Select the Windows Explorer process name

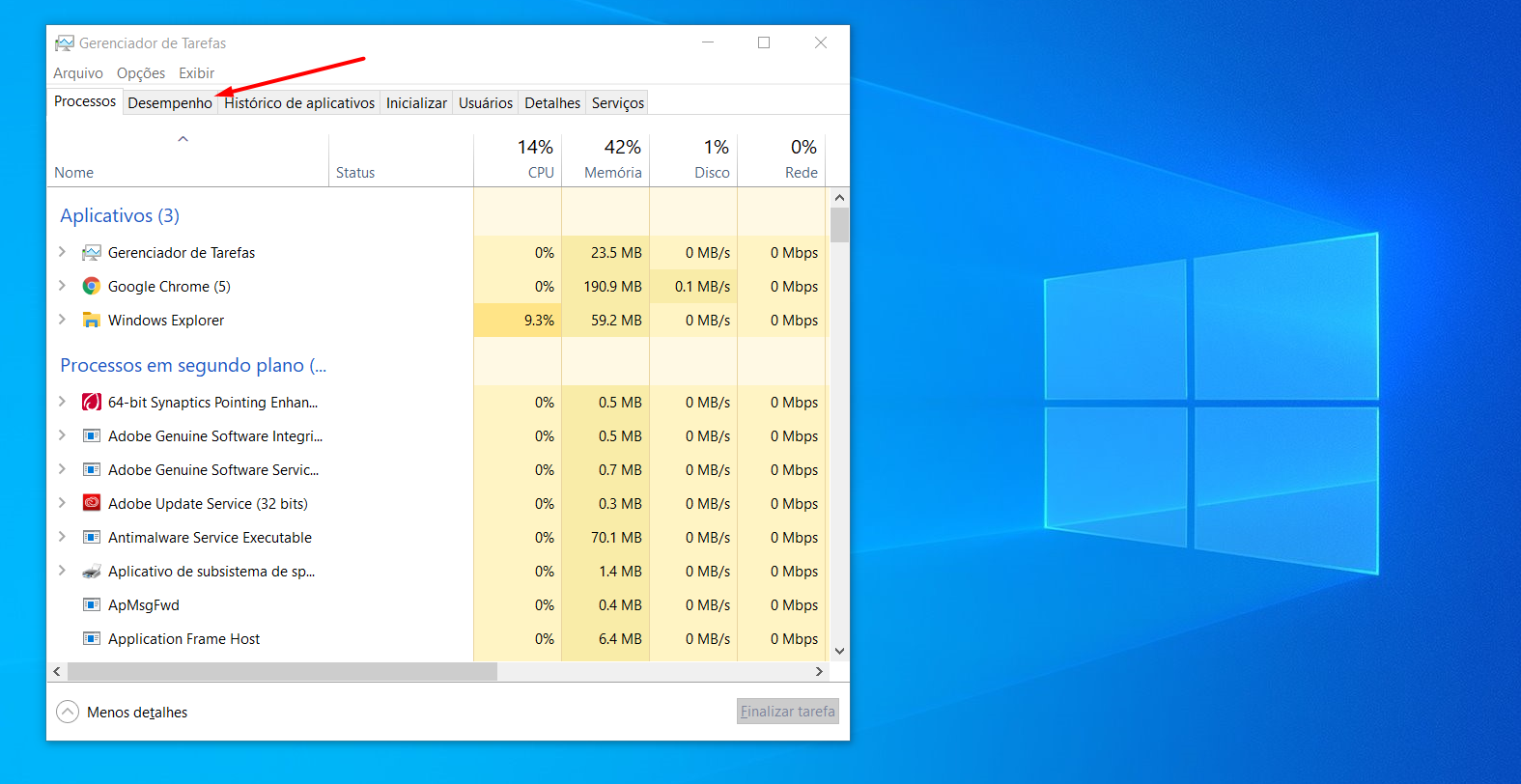[x=166, y=321]
